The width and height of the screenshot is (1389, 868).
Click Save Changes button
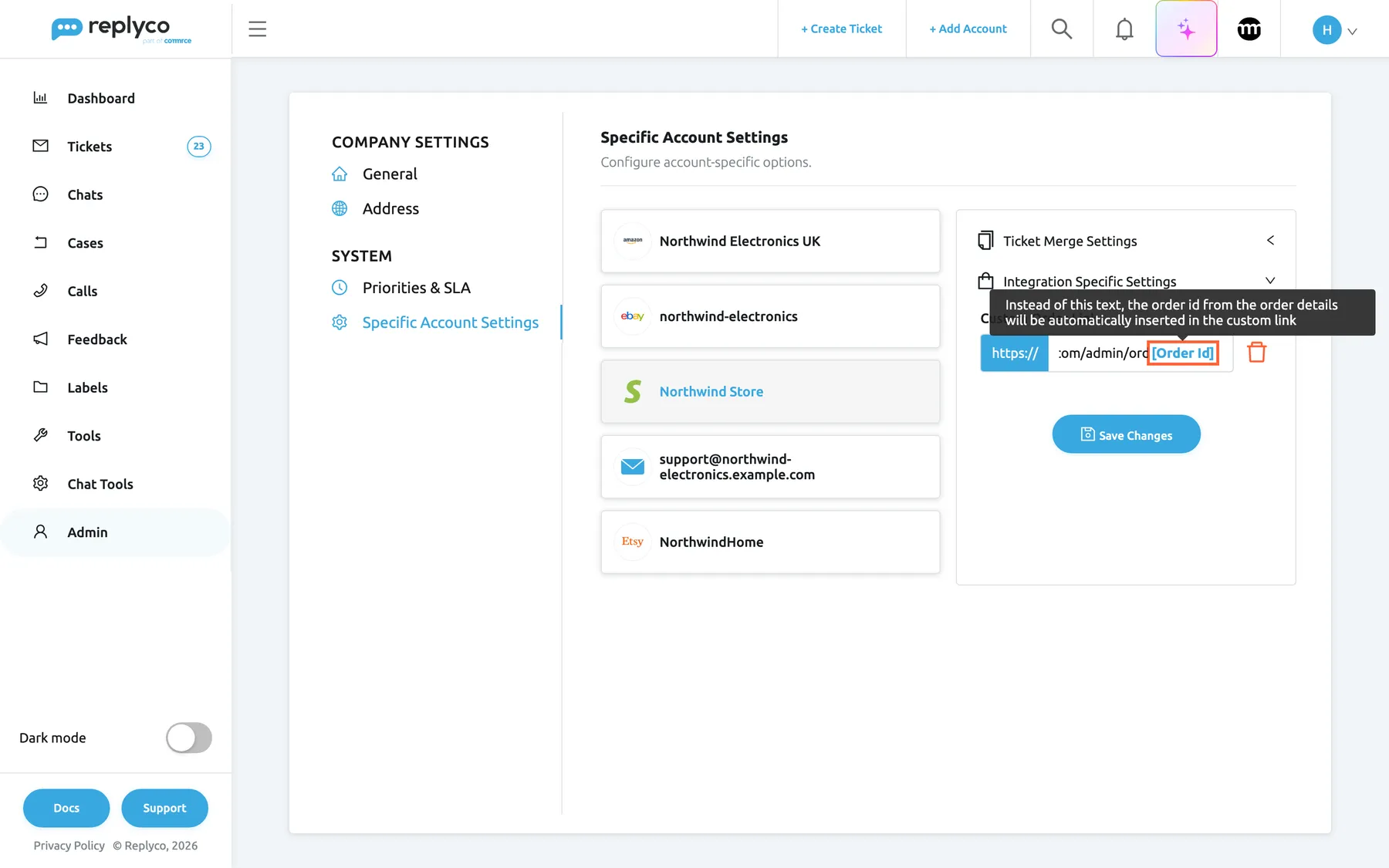(x=1126, y=434)
